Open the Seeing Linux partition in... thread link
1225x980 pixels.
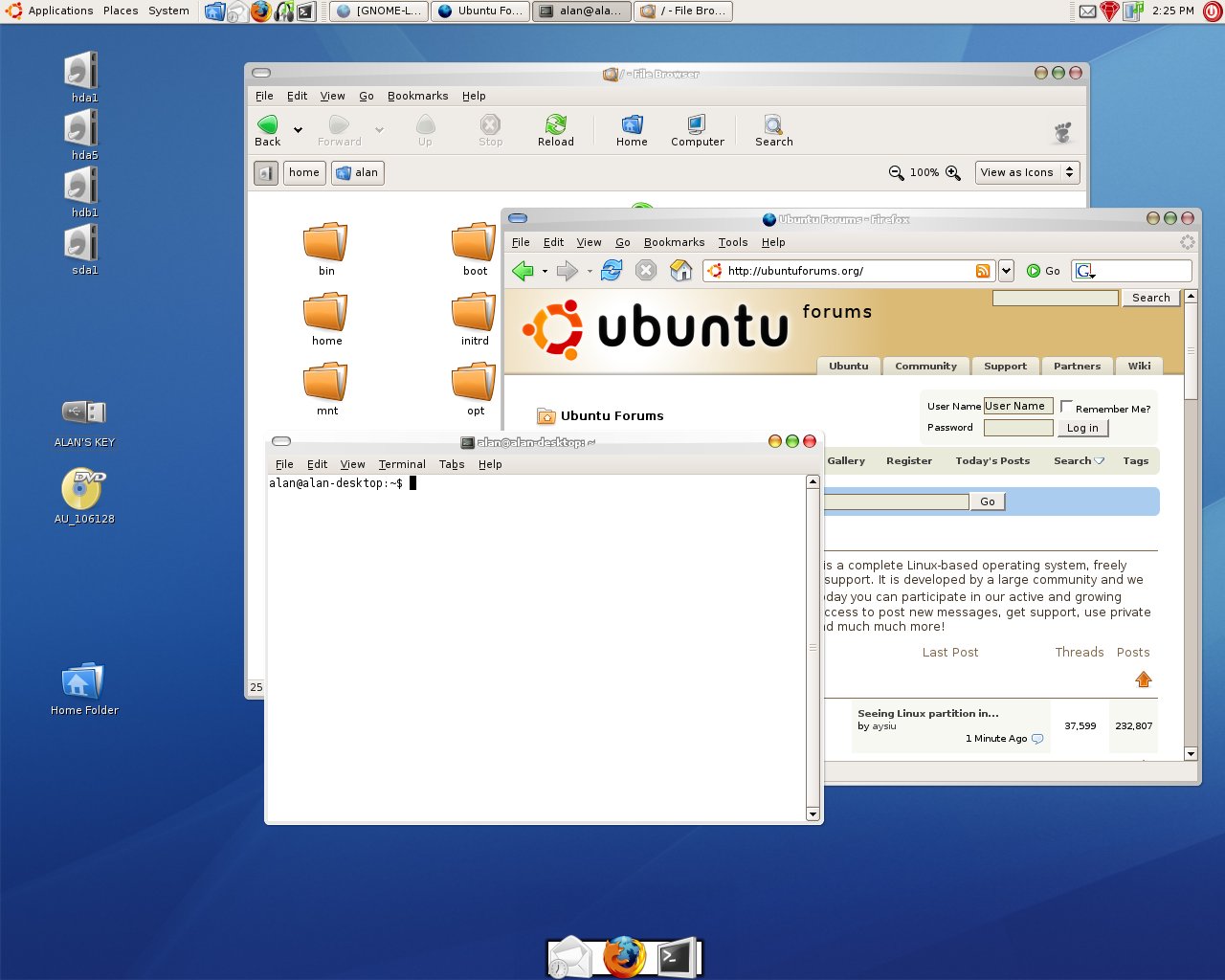pyautogui.click(x=927, y=713)
